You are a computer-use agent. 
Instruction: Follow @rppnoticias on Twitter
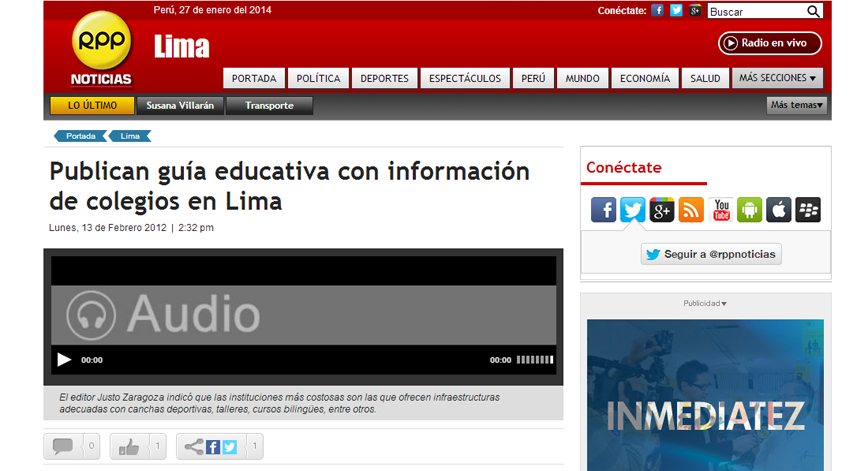711,254
